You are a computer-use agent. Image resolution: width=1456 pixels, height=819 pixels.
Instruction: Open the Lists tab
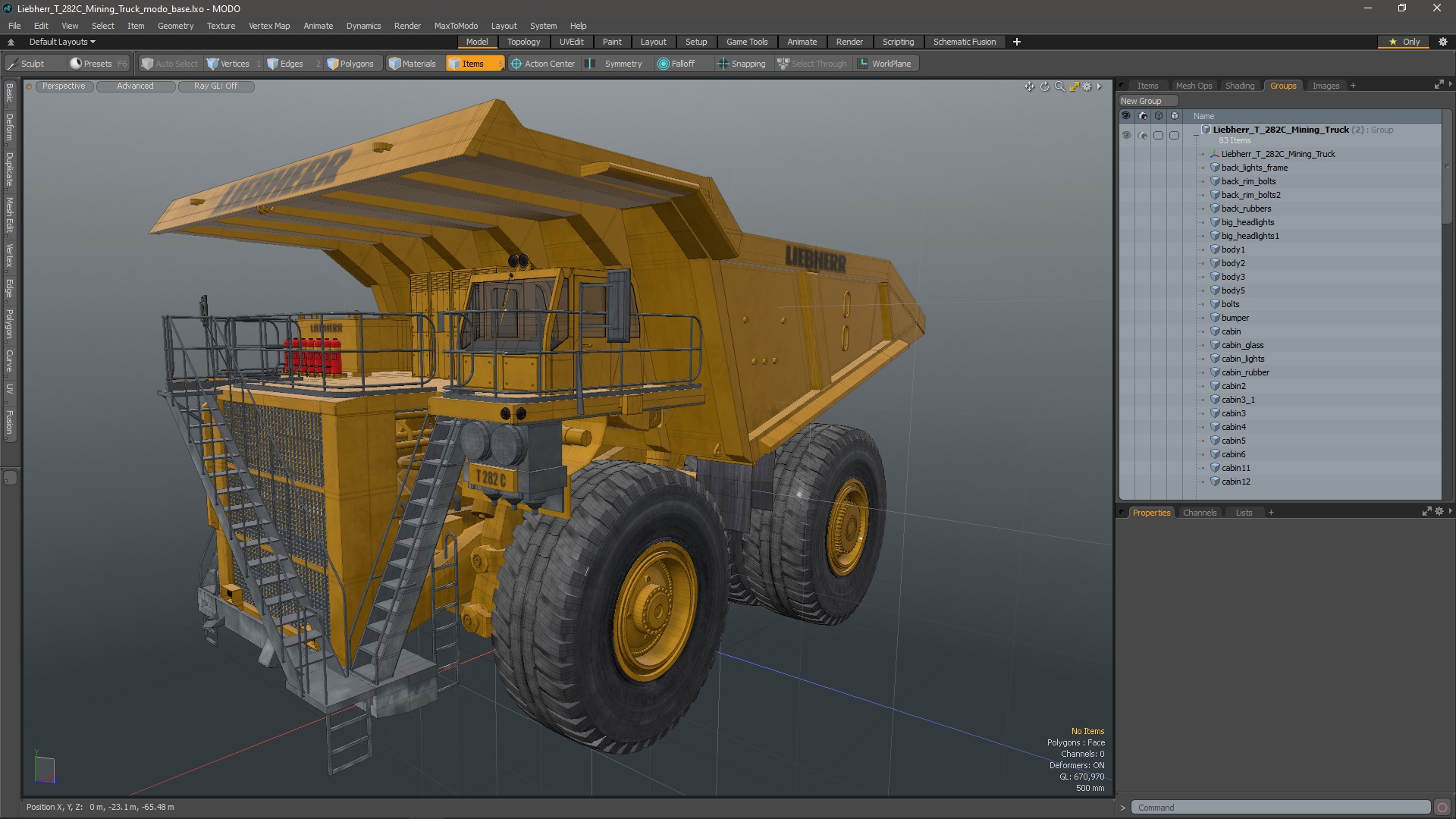point(1244,513)
